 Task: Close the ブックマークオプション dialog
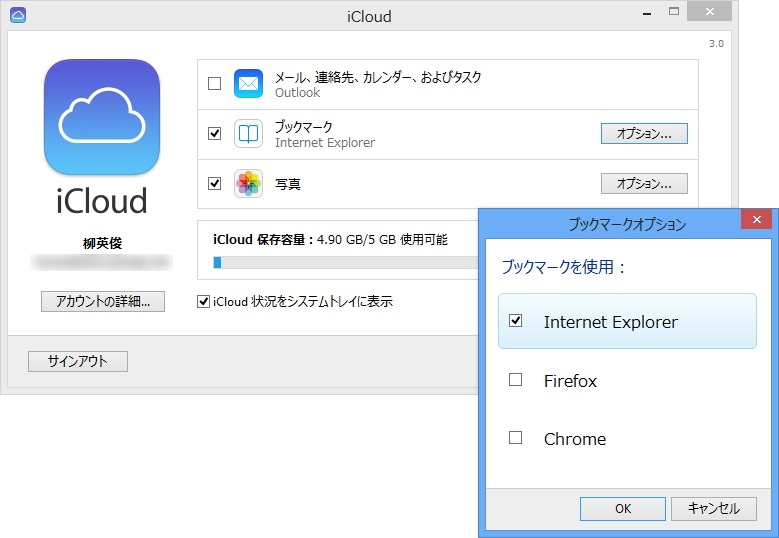coord(756,220)
